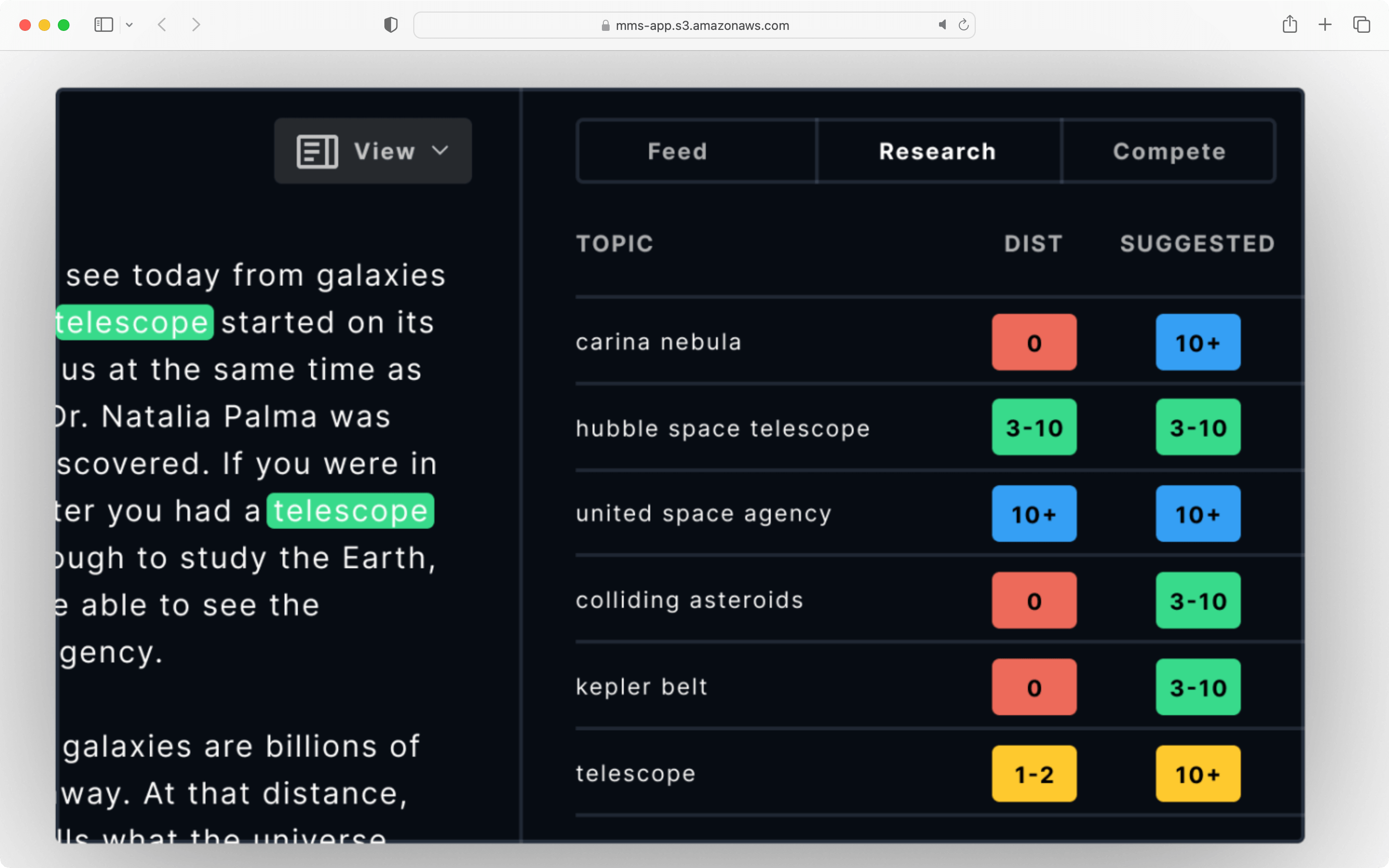Click the united space agency DIST 10+ badge
This screenshot has height=868, width=1389.
pos(1034,513)
